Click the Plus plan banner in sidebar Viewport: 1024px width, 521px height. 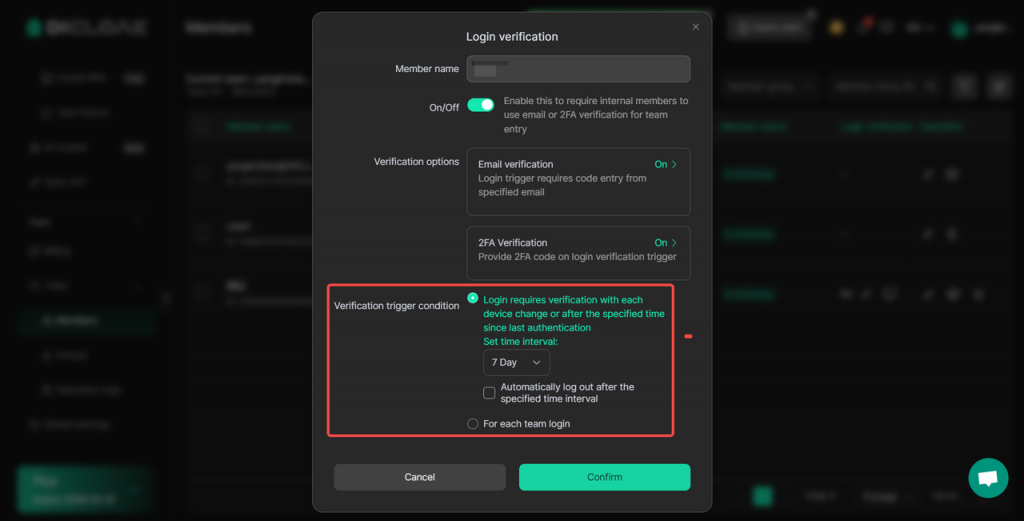click(86, 489)
